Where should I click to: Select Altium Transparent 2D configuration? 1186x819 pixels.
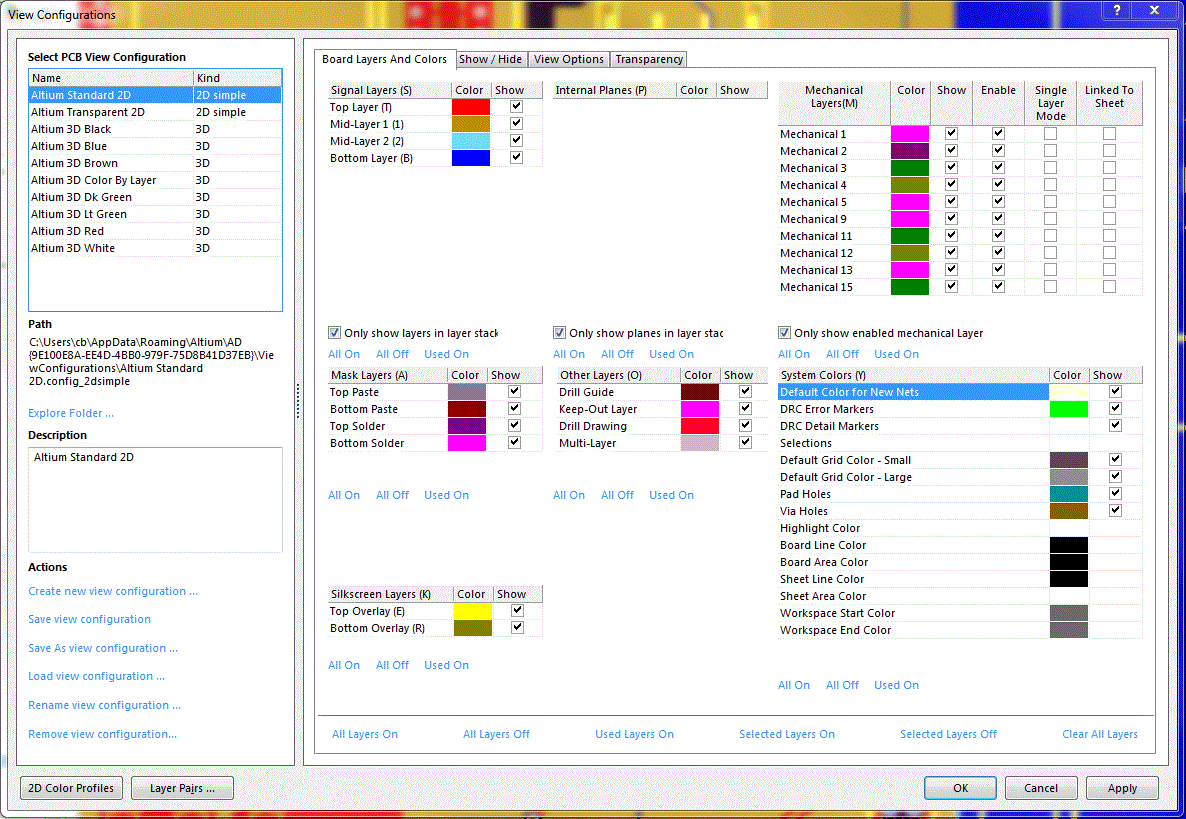155,112
